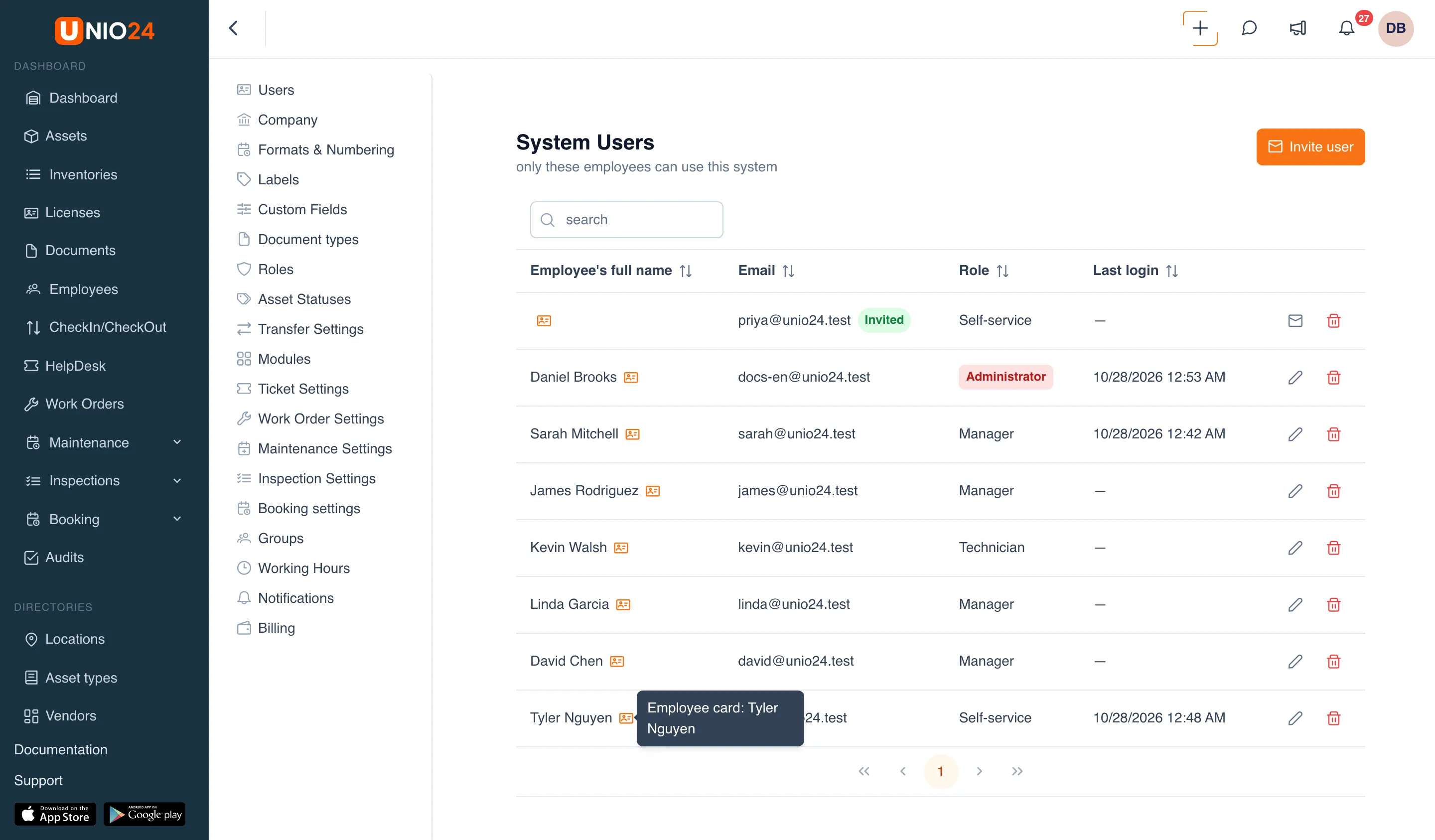1435x840 pixels.
Task: Go to previous page of users
Action: (902, 771)
